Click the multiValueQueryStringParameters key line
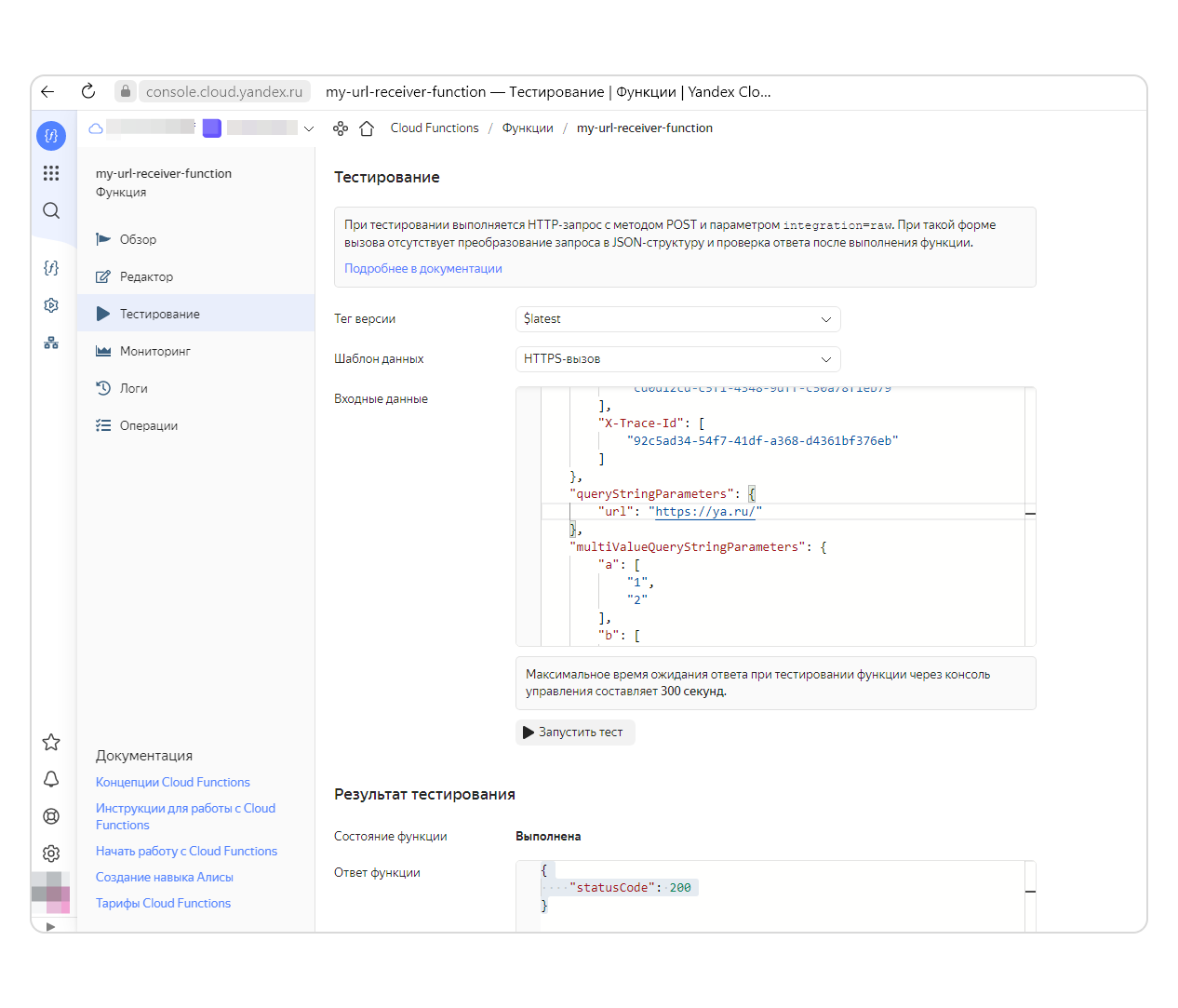Screen dimensions: 1178x1008 (x=698, y=547)
